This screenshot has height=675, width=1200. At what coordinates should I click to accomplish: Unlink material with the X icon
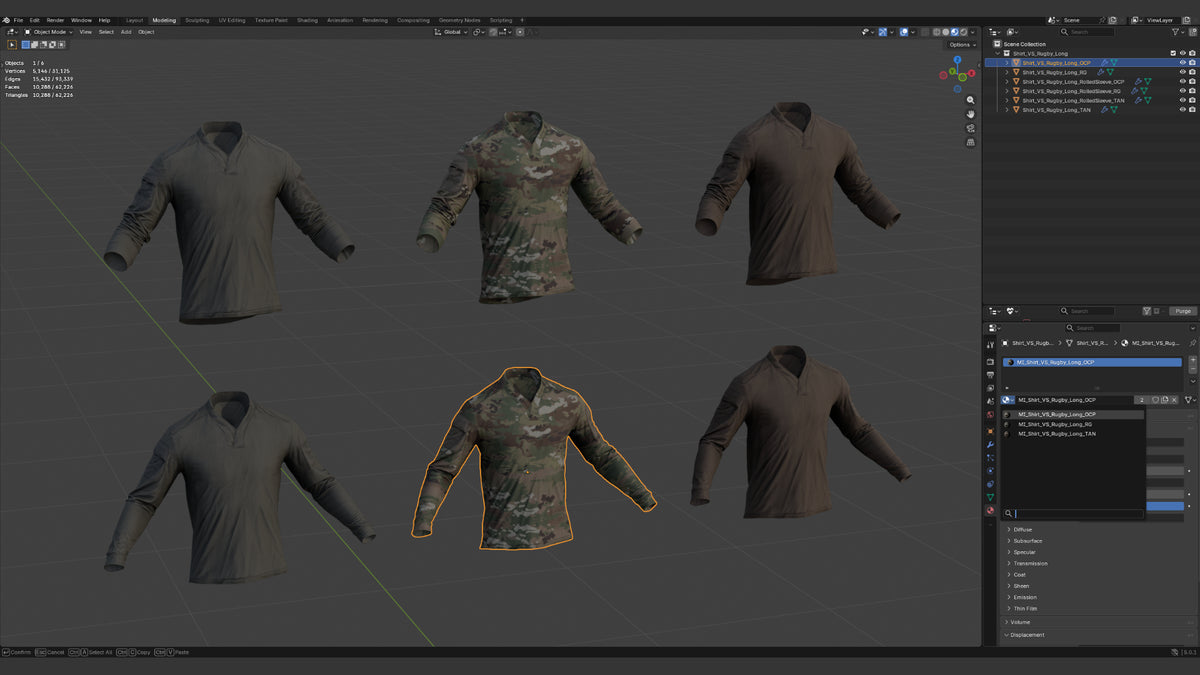1174,400
